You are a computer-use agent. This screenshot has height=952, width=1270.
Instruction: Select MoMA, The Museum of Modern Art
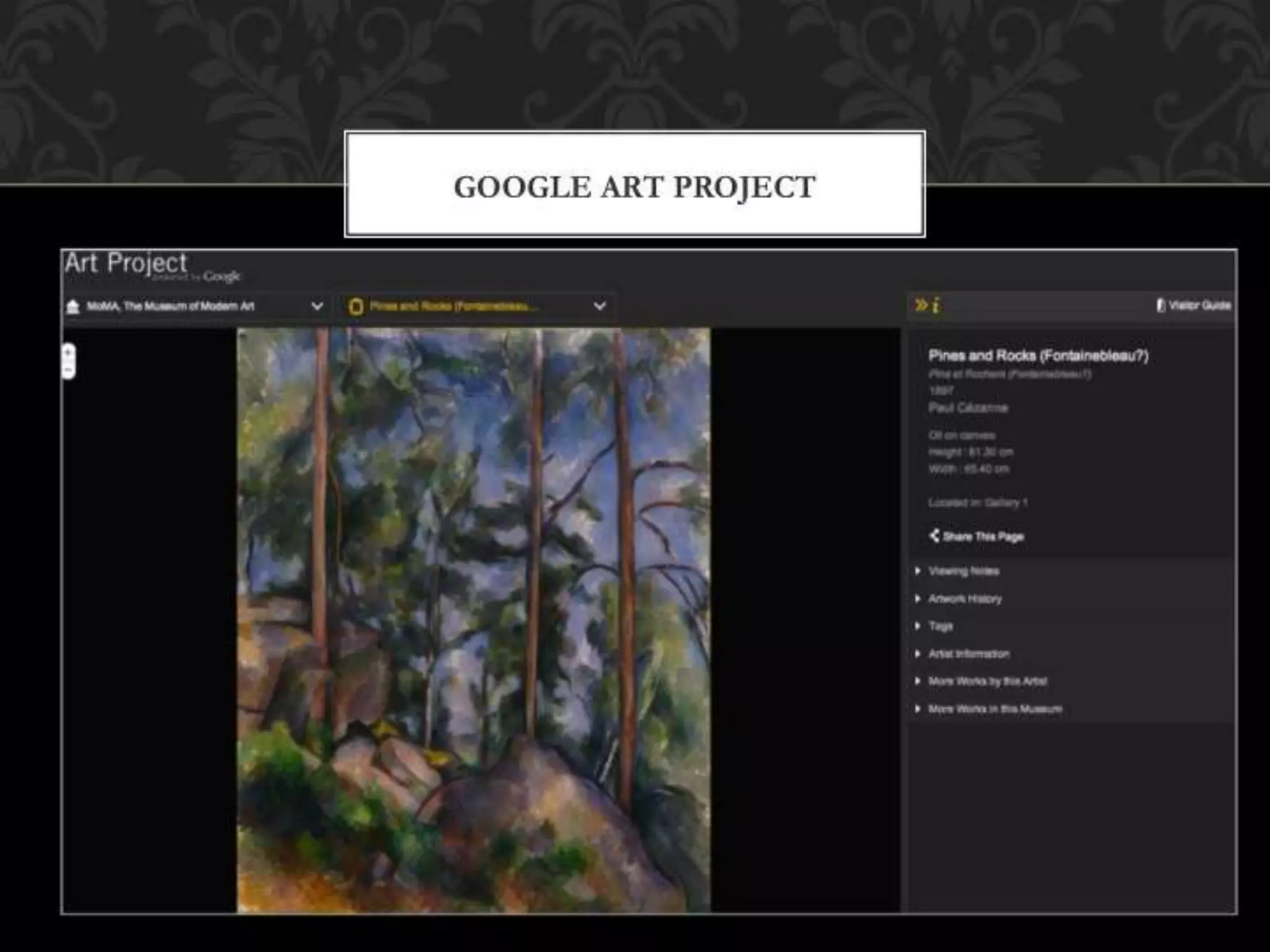coord(171,306)
